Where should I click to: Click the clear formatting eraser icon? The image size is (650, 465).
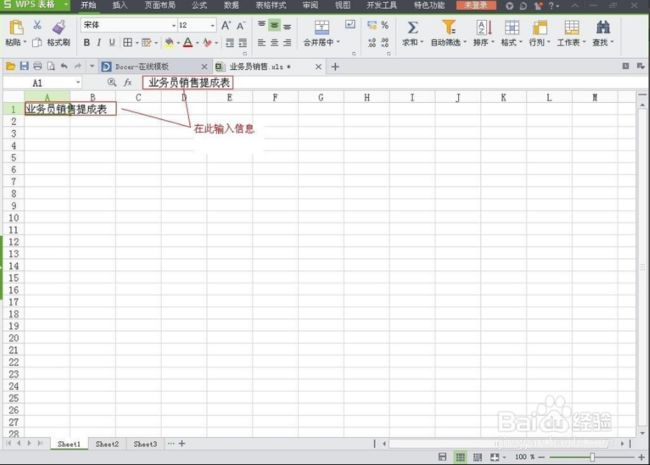click(207, 42)
